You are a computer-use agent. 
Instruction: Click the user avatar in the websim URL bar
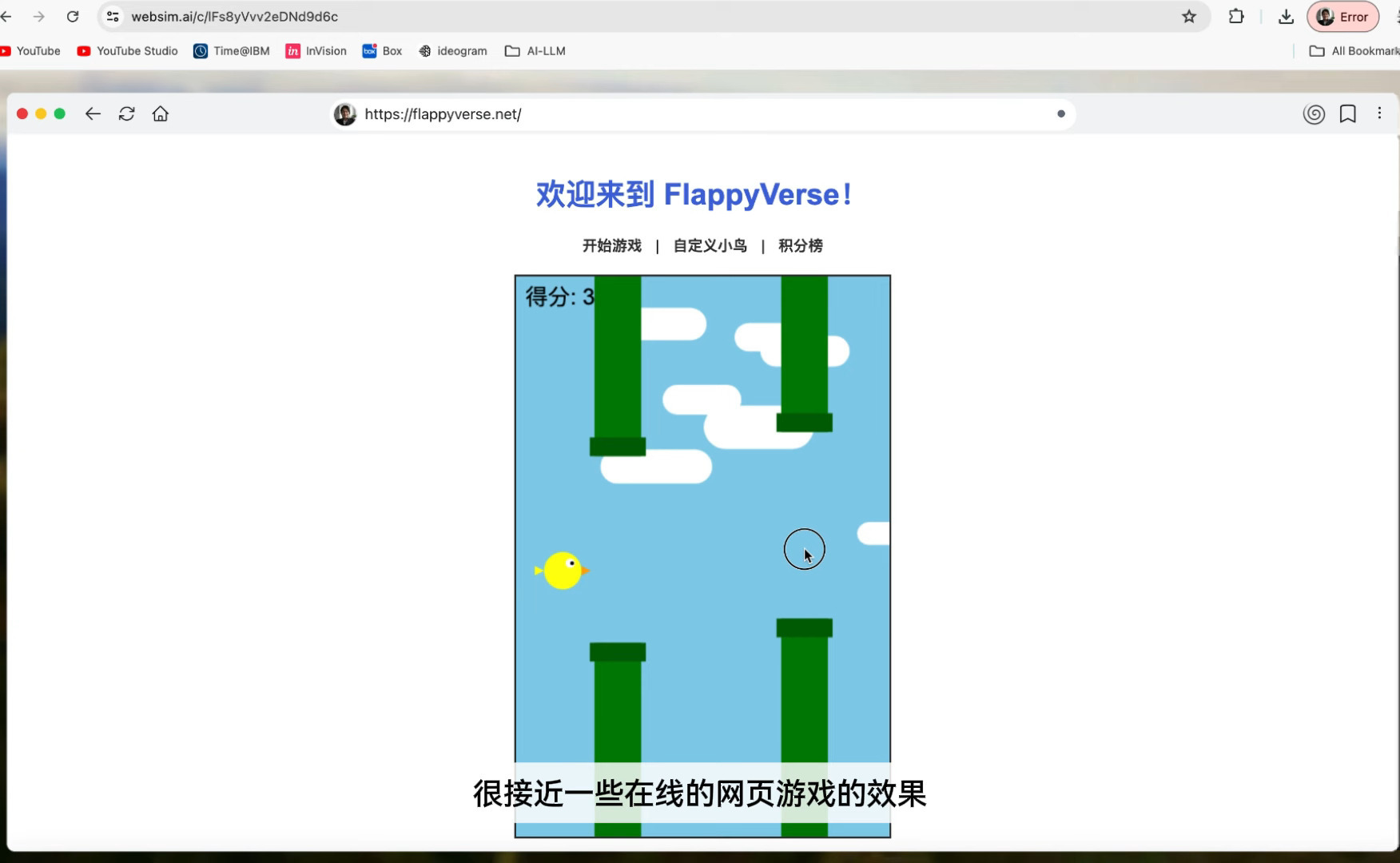pyautogui.click(x=345, y=114)
